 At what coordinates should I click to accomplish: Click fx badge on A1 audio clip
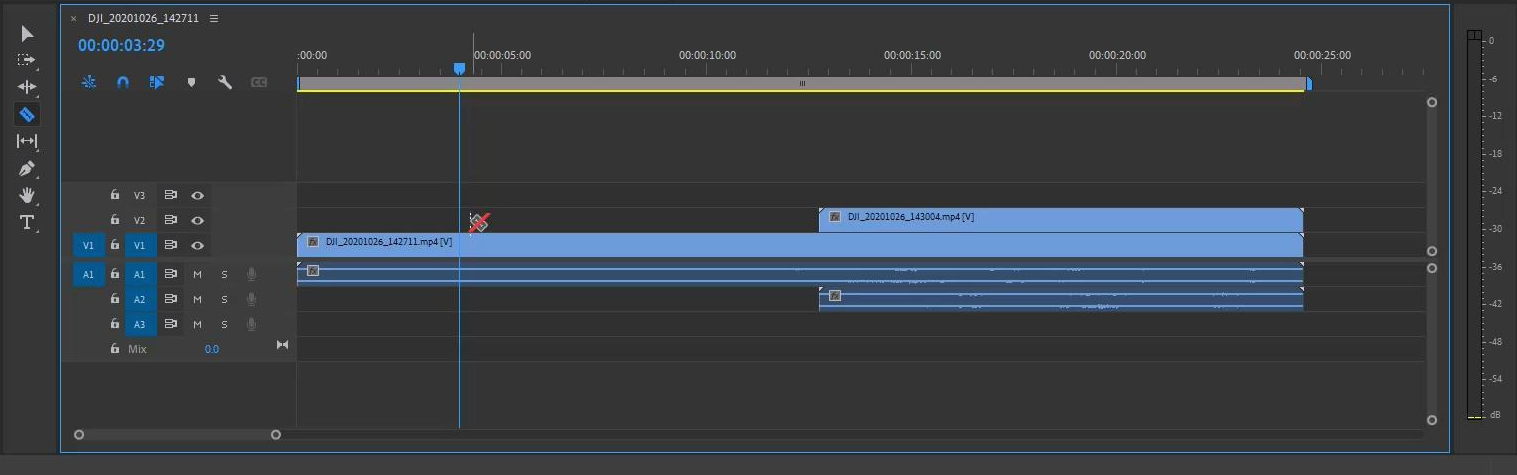[313, 271]
